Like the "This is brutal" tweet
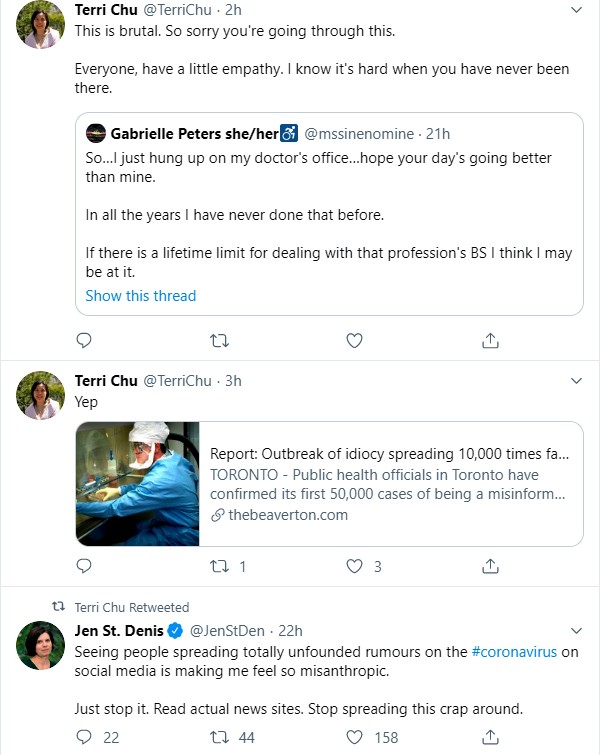608x755 pixels. [x=354, y=340]
